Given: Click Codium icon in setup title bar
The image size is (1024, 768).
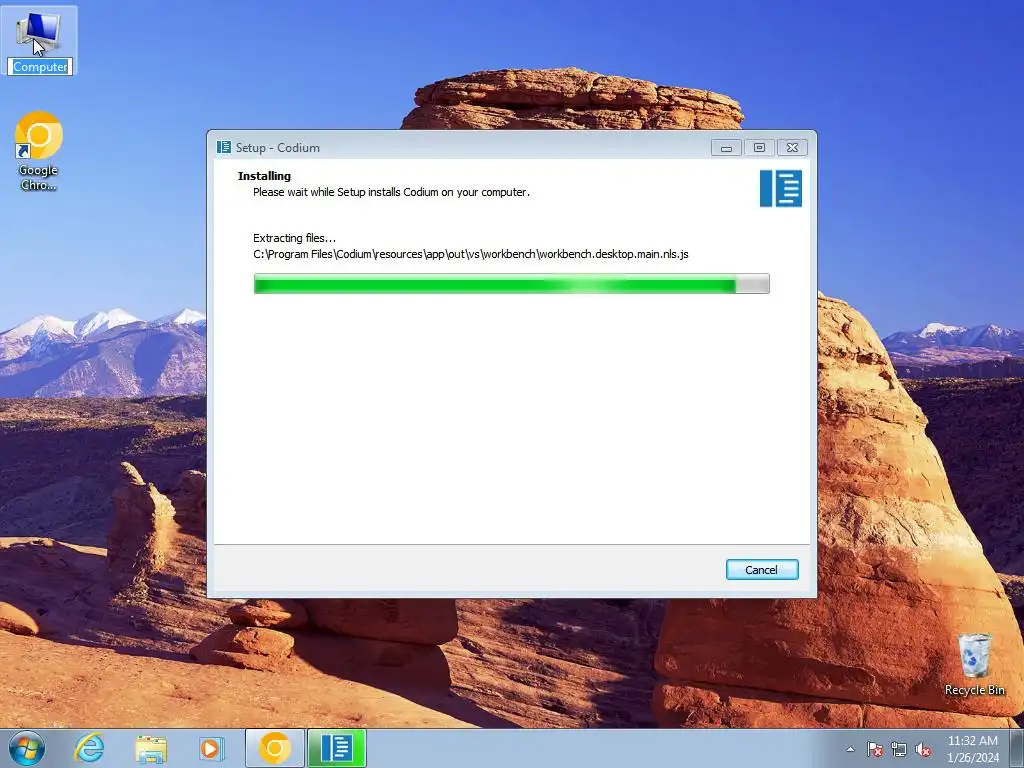Looking at the screenshot, I should point(224,147).
